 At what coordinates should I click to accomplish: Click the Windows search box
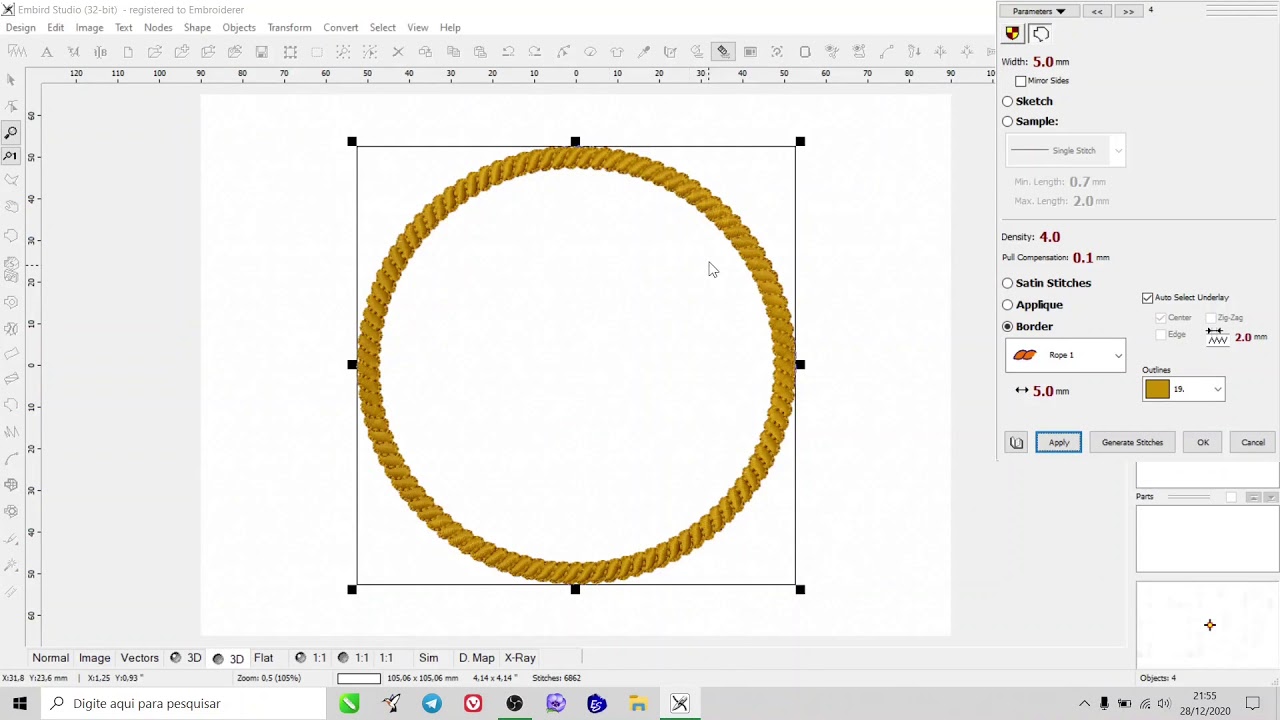(x=183, y=703)
